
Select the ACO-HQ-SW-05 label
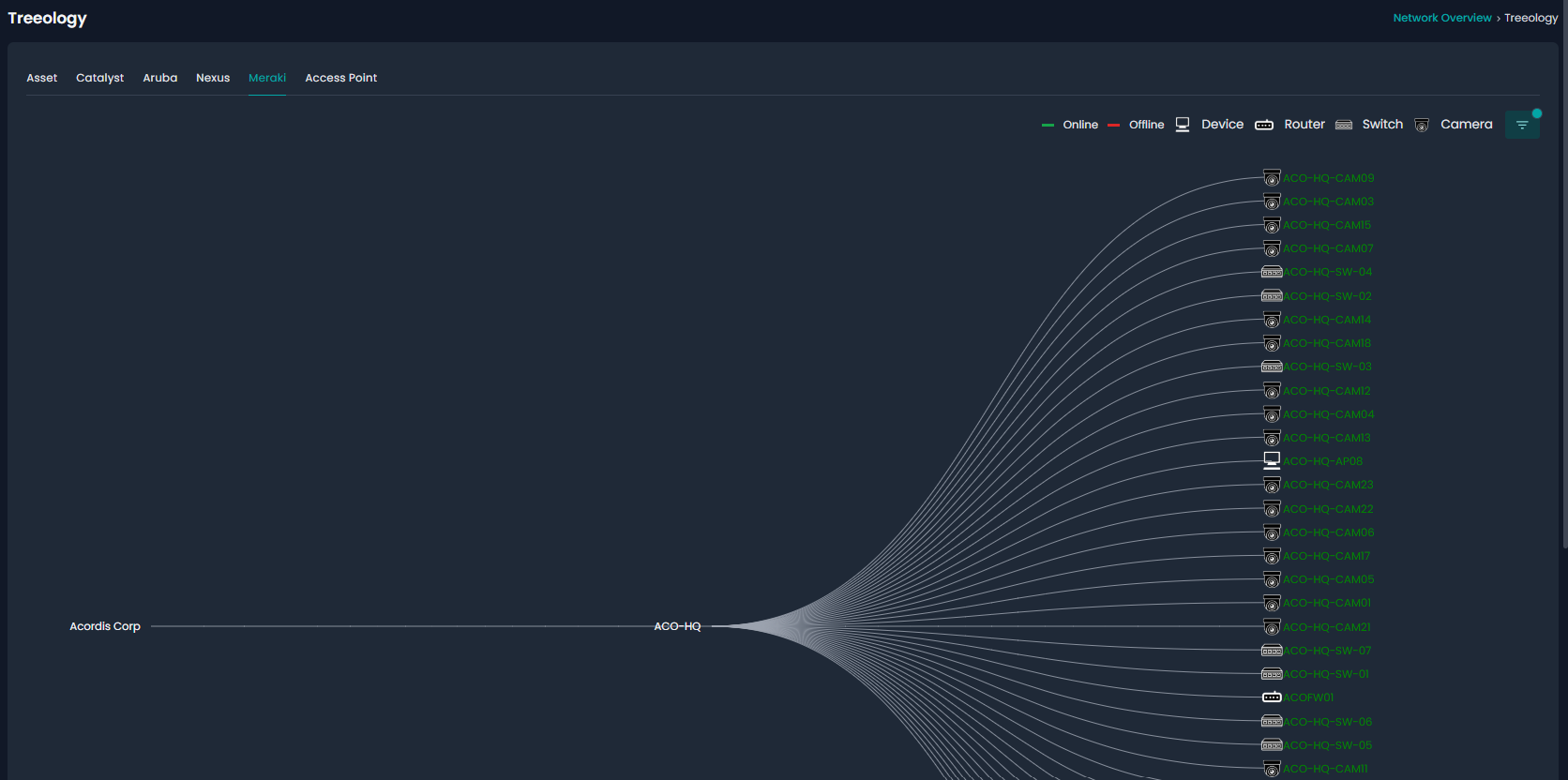pos(1328,745)
